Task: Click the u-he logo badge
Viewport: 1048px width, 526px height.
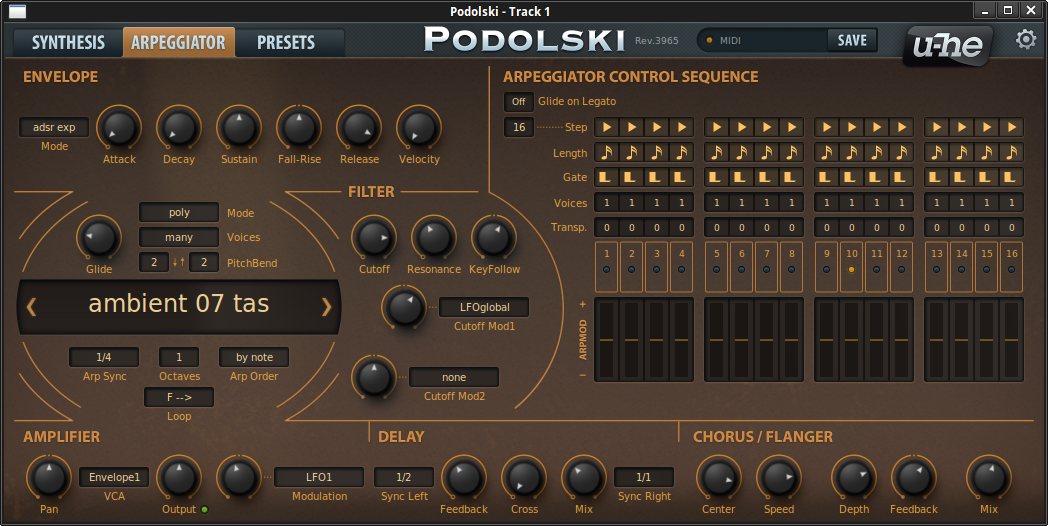Action: pyautogui.click(x=948, y=45)
